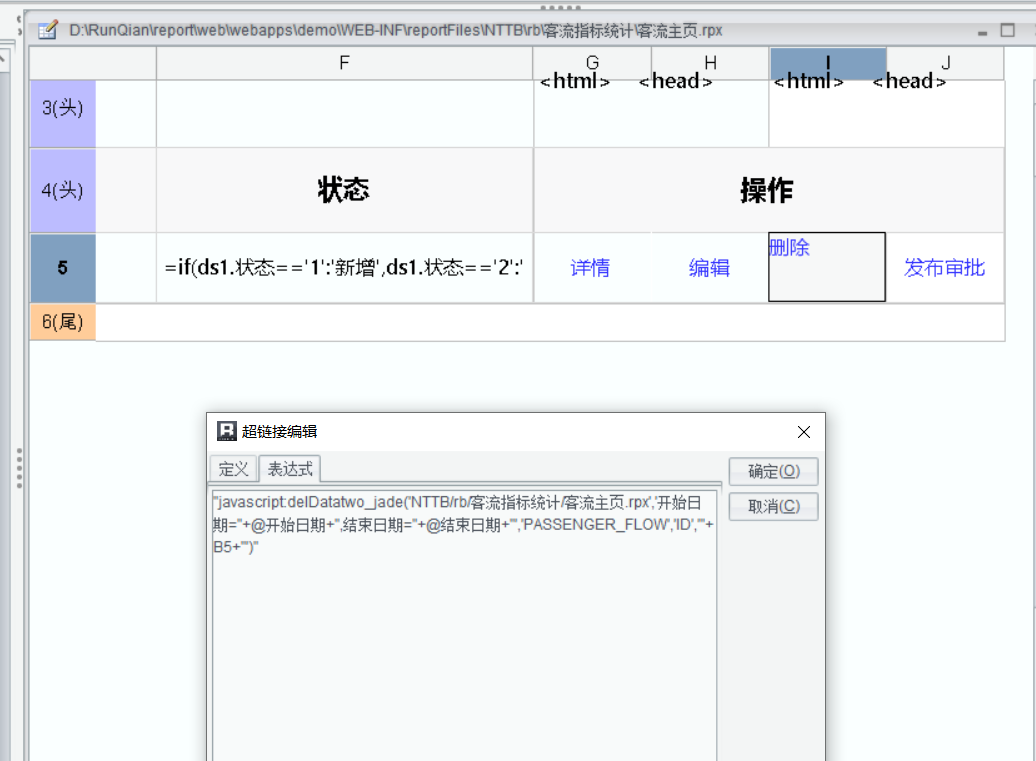This screenshot has width=1036, height=761.
Task: Confirm with the 确定(O) button
Action: 773,471
